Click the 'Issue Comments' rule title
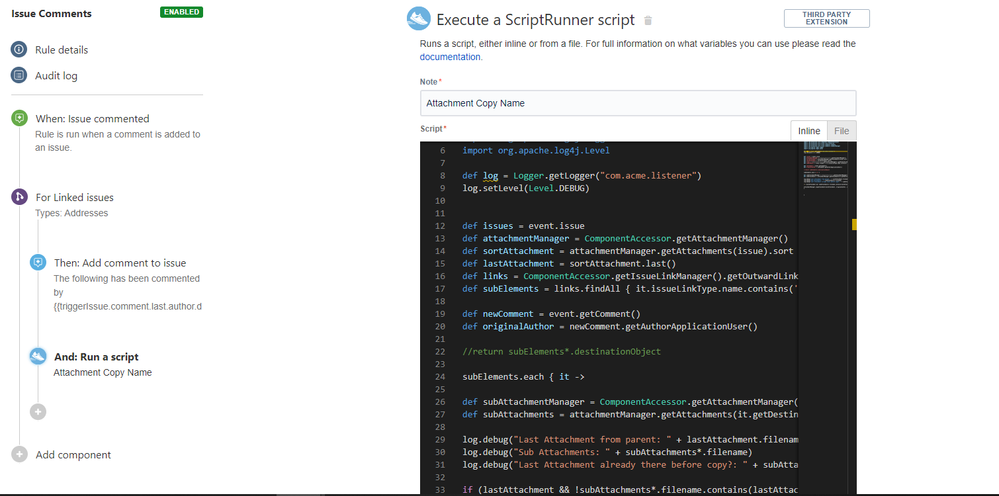 pyautogui.click(x=52, y=13)
